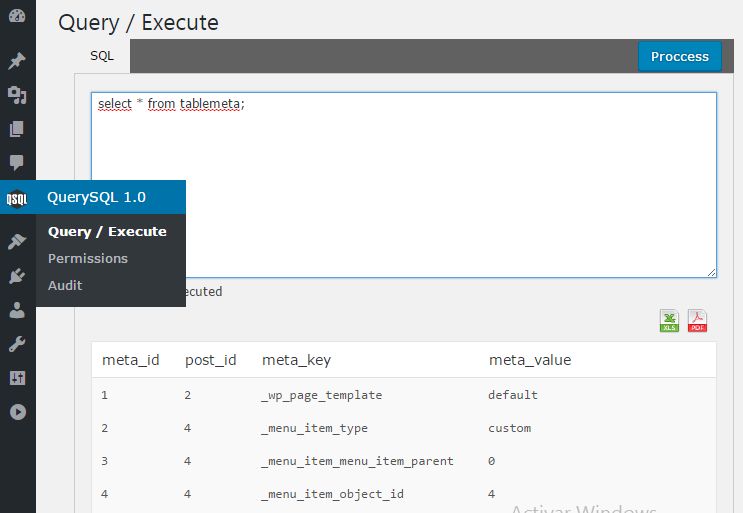Select the SQL tab
The width and height of the screenshot is (743, 513).
102,56
